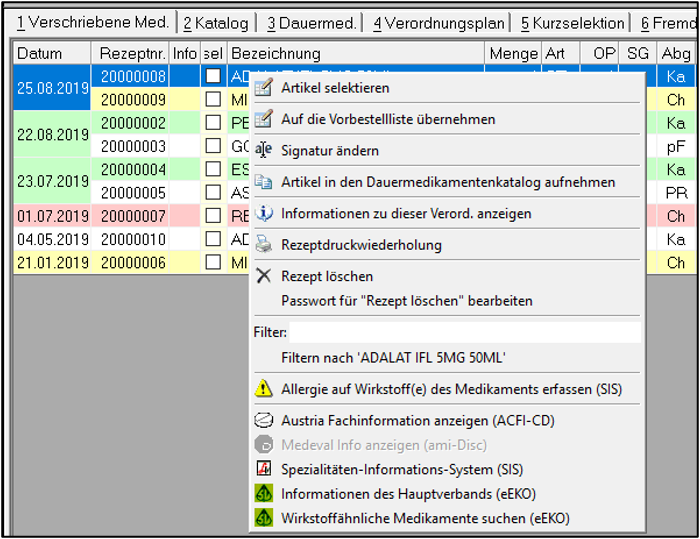Open the 4 Verordnungsplan tab
This screenshot has height=539, width=700.
(439, 23)
